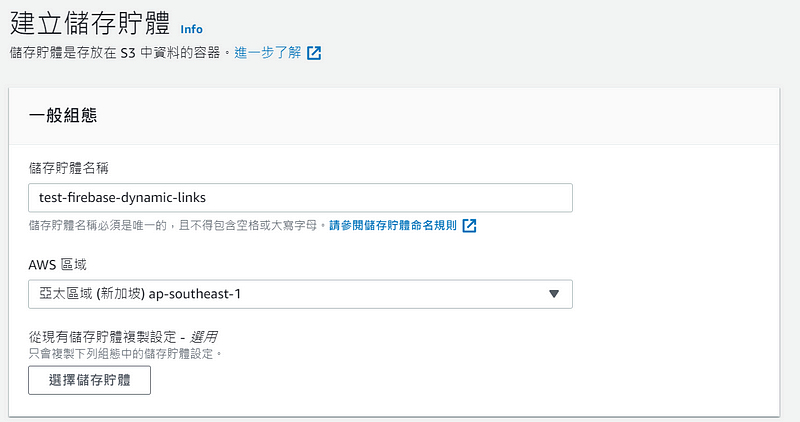
Task: Open the Info link beside page title
Action: coord(191,30)
